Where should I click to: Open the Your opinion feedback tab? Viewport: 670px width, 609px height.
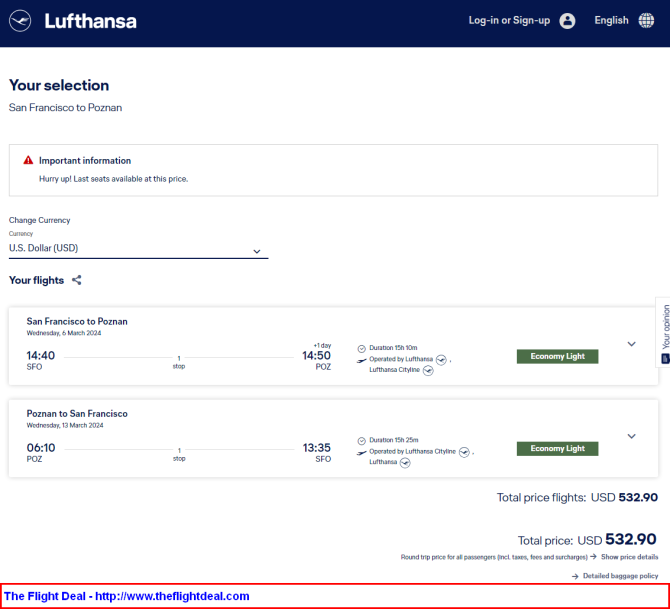pyautogui.click(x=664, y=332)
